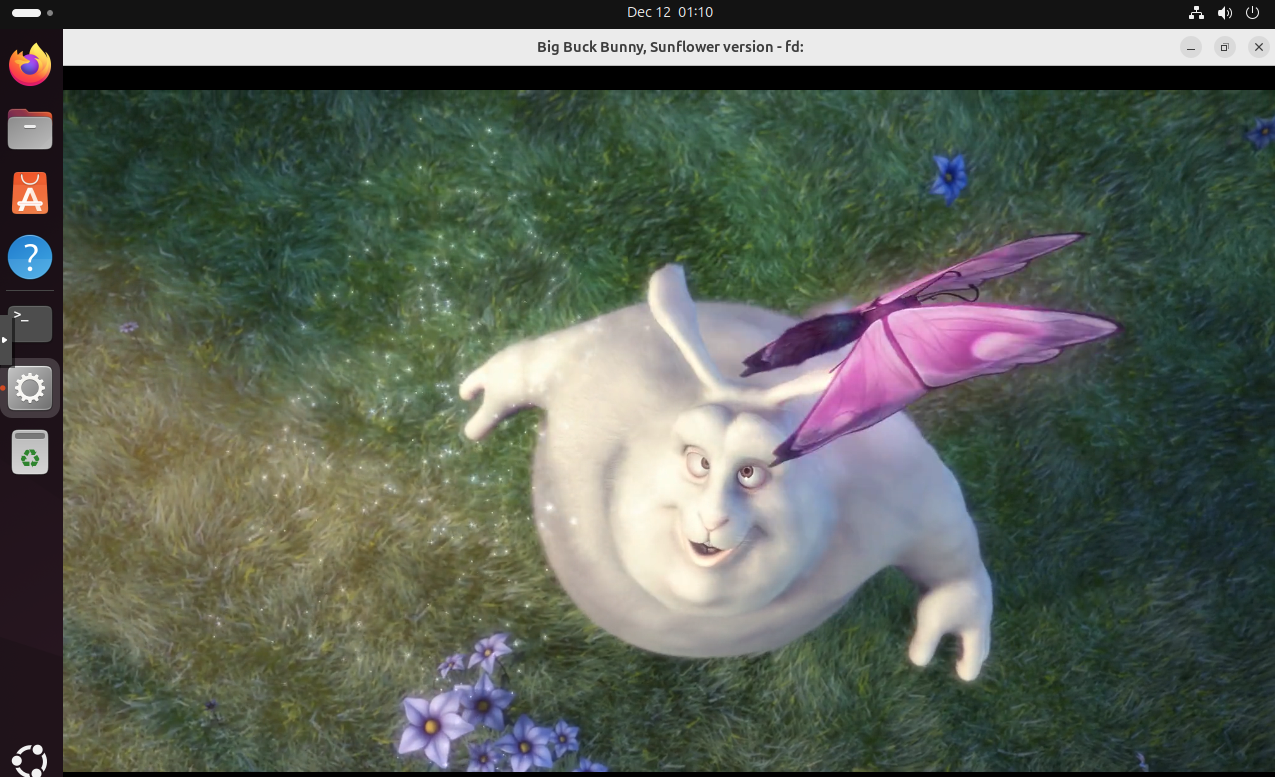Open Terminal from the dock

click(30, 323)
